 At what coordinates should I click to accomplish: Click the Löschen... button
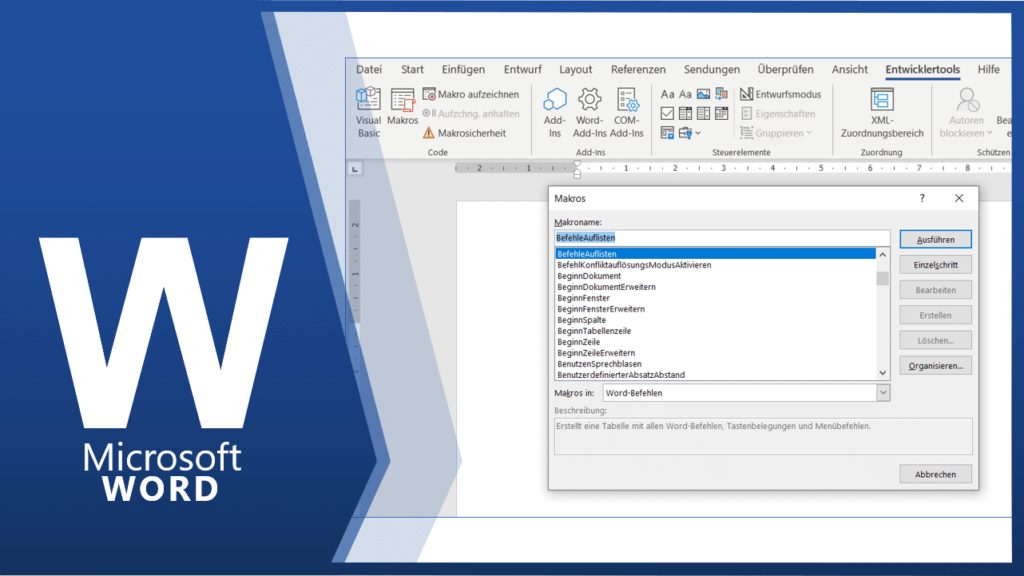(935, 340)
